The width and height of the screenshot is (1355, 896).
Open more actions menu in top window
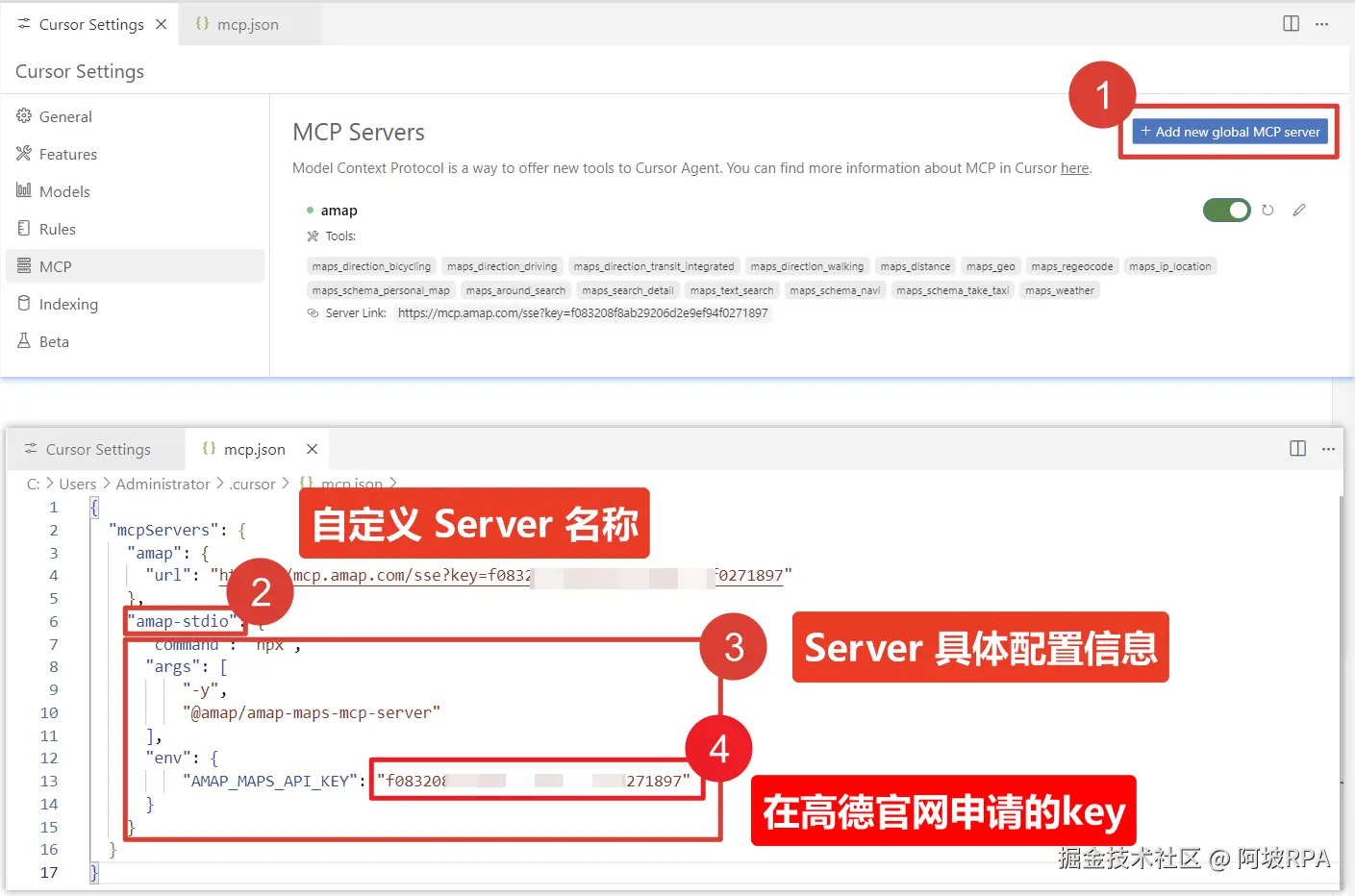pyautogui.click(x=1322, y=24)
